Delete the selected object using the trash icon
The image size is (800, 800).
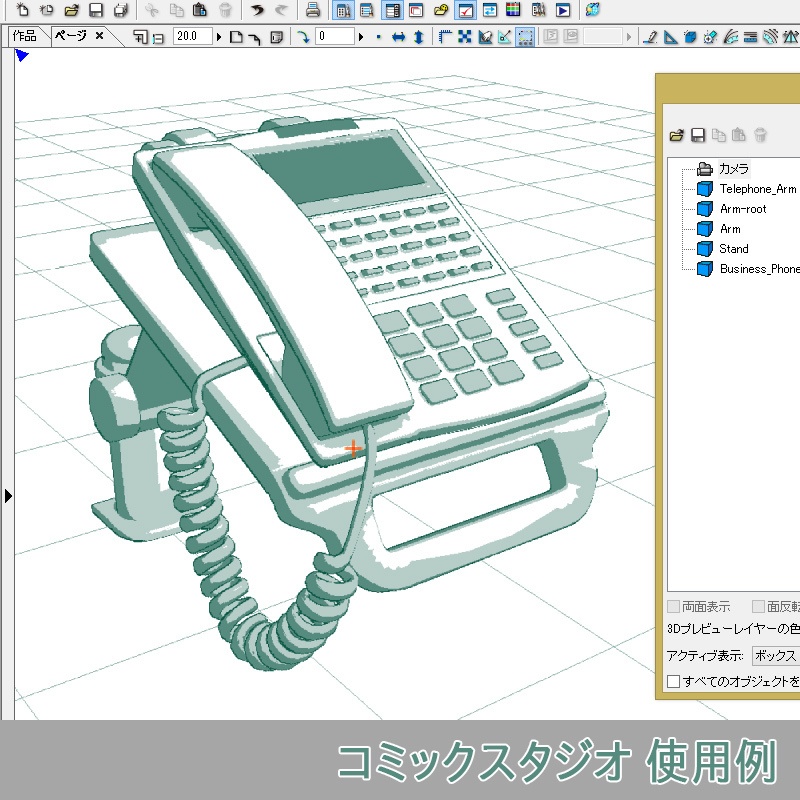click(x=760, y=135)
